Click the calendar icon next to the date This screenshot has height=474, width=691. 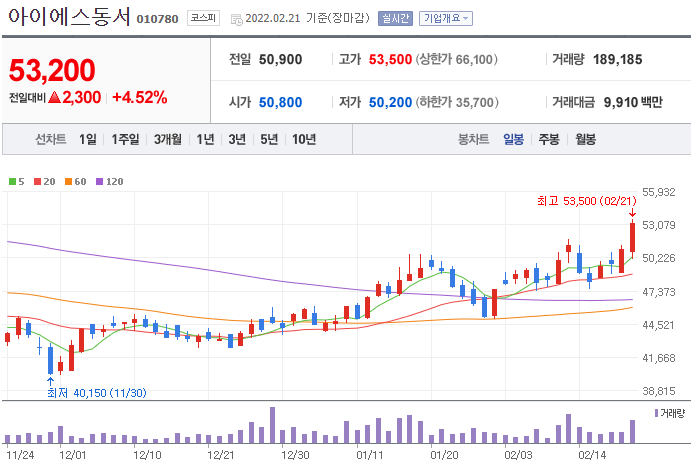237,19
